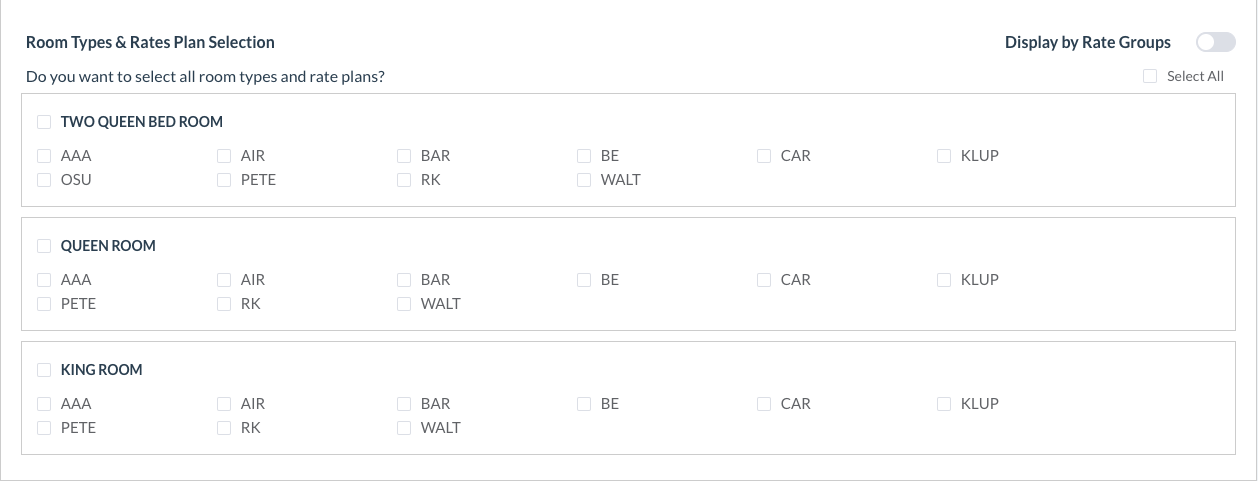The image size is (1258, 481).
Task: Check AAA under Two Queen Bed Room
Action: tap(44, 156)
